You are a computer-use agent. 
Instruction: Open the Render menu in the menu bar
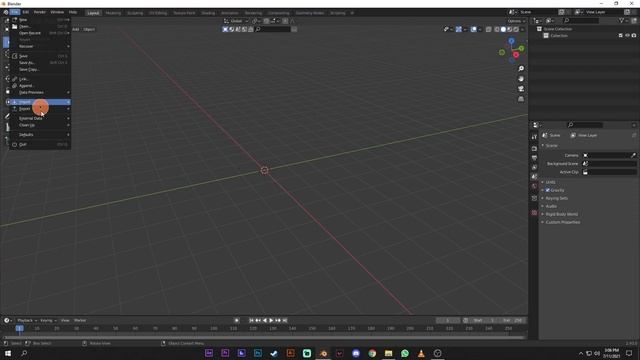click(x=40, y=12)
